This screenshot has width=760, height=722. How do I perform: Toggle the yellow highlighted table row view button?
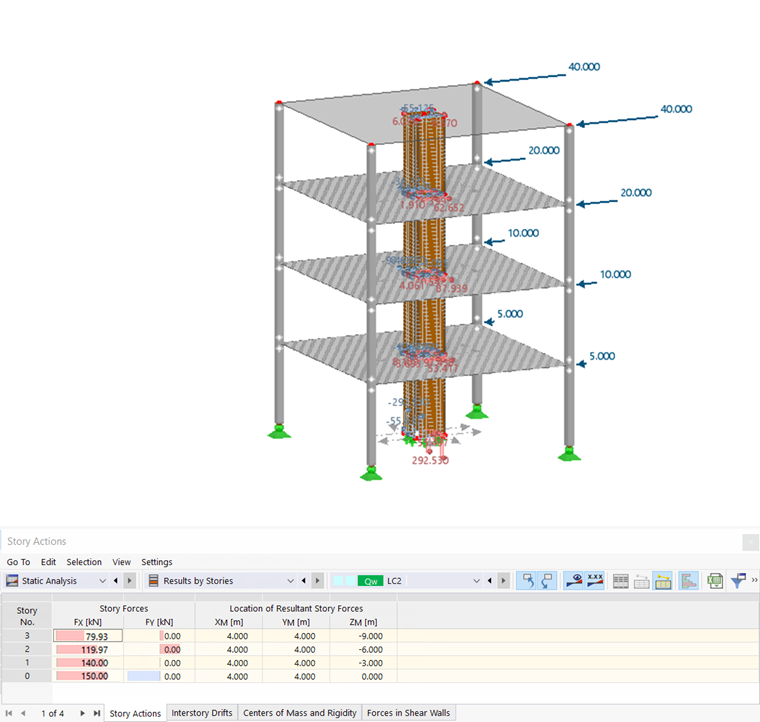pyautogui.click(x=663, y=581)
